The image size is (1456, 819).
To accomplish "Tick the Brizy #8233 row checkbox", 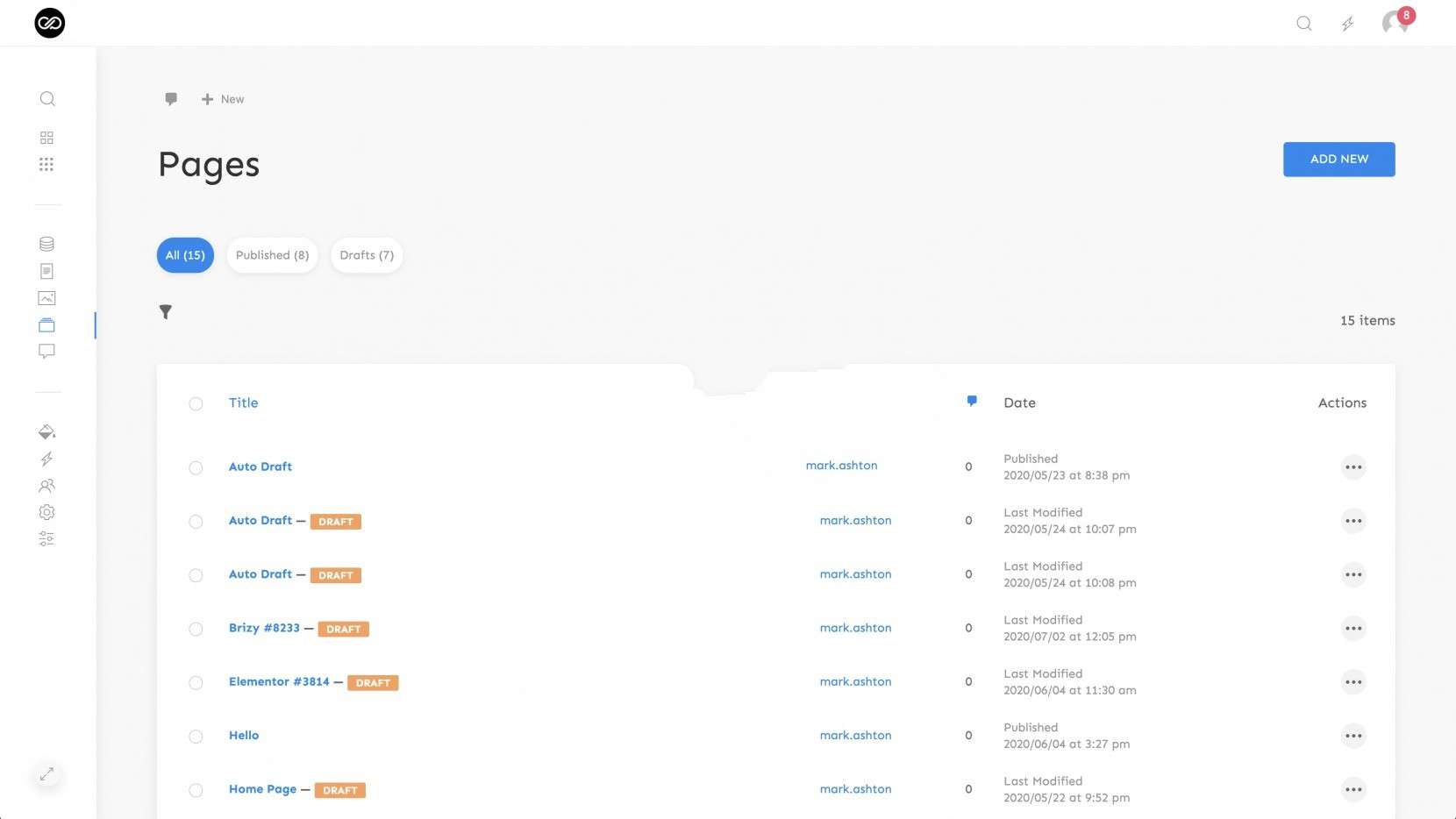I will pyautogui.click(x=196, y=629).
